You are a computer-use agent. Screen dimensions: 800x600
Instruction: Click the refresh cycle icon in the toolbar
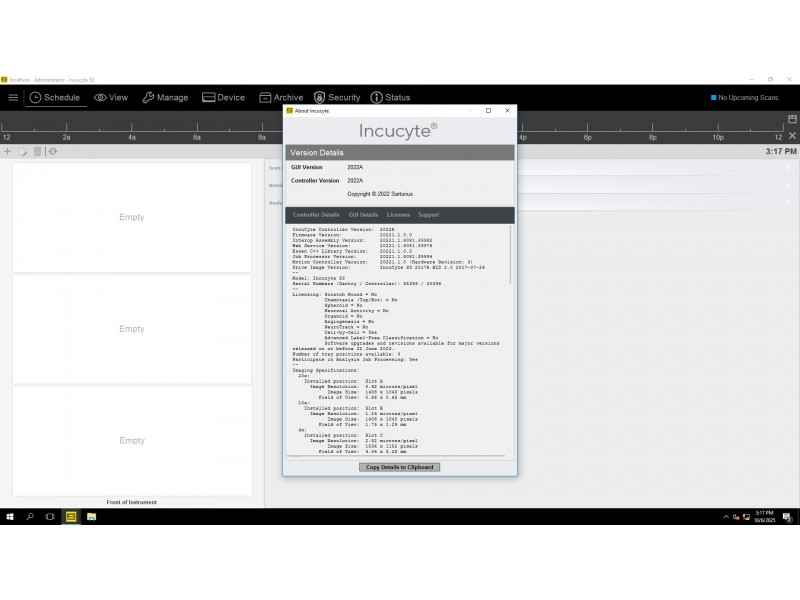[x=53, y=152]
